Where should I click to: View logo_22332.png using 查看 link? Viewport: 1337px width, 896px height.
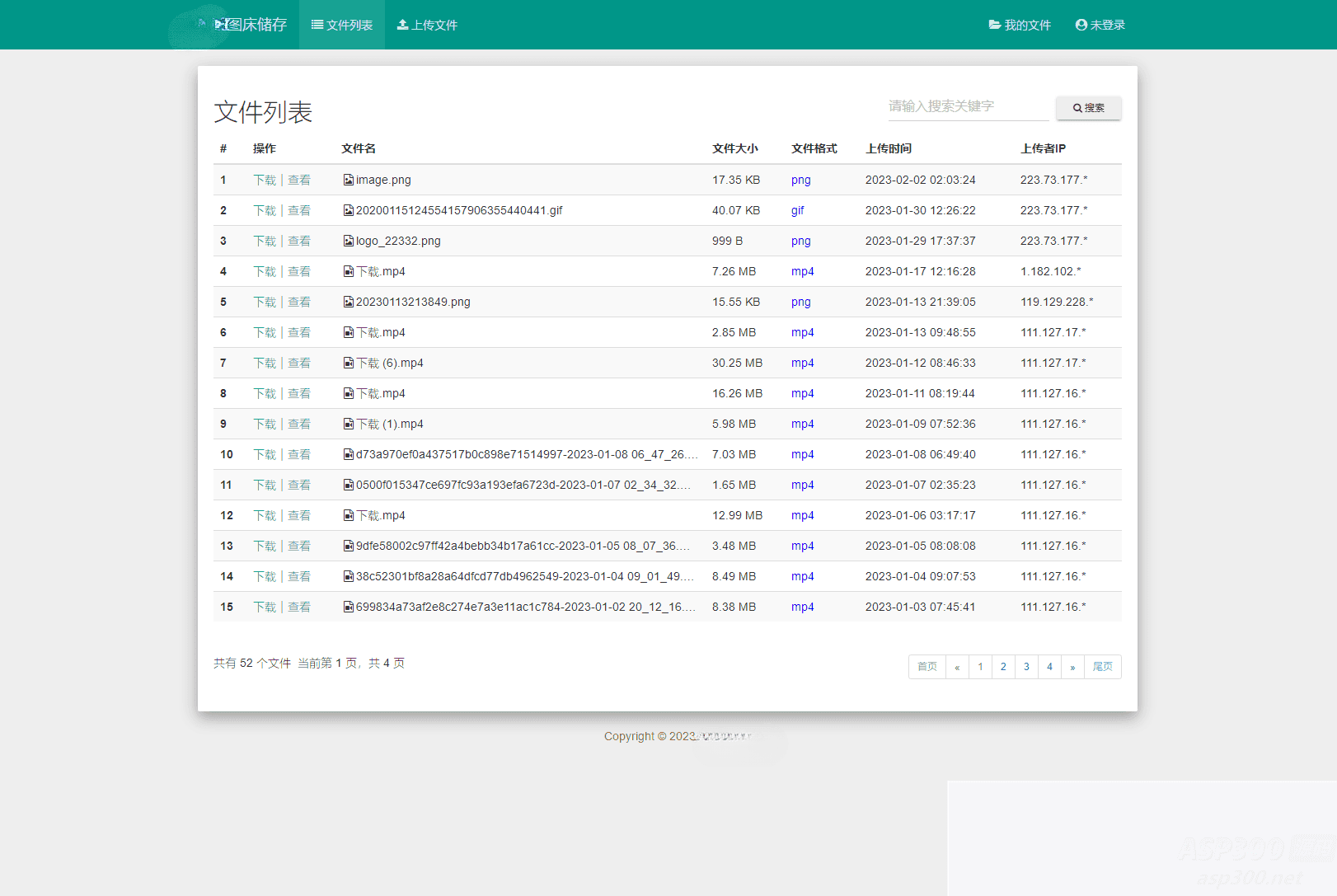point(299,241)
